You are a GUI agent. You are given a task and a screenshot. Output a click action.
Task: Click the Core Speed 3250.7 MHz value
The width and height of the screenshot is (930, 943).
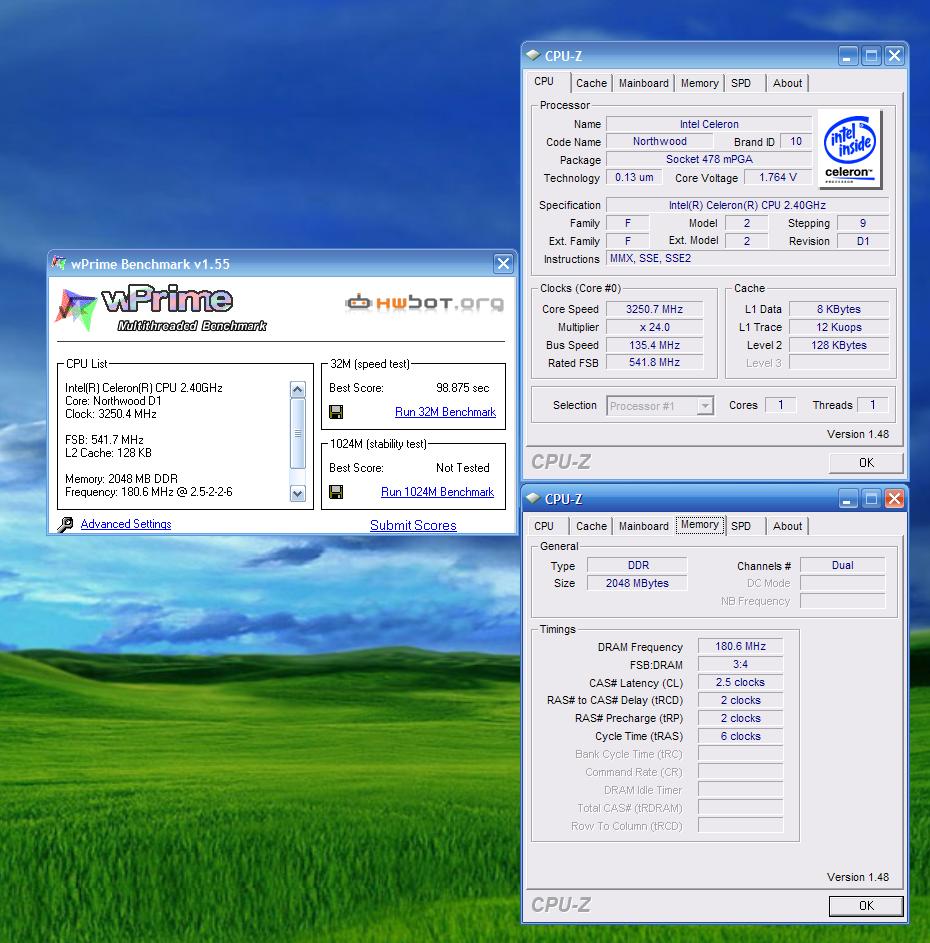tap(654, 309)
